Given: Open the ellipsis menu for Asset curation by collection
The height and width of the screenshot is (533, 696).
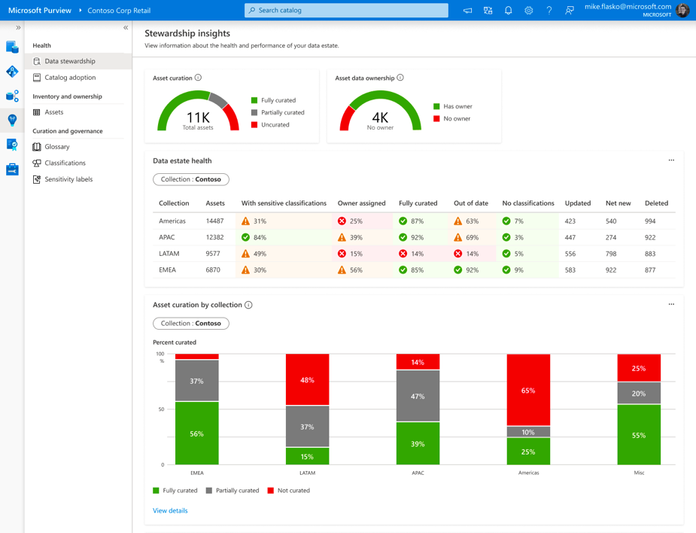Looking at the screenshot, I should (x=671, y=304).
